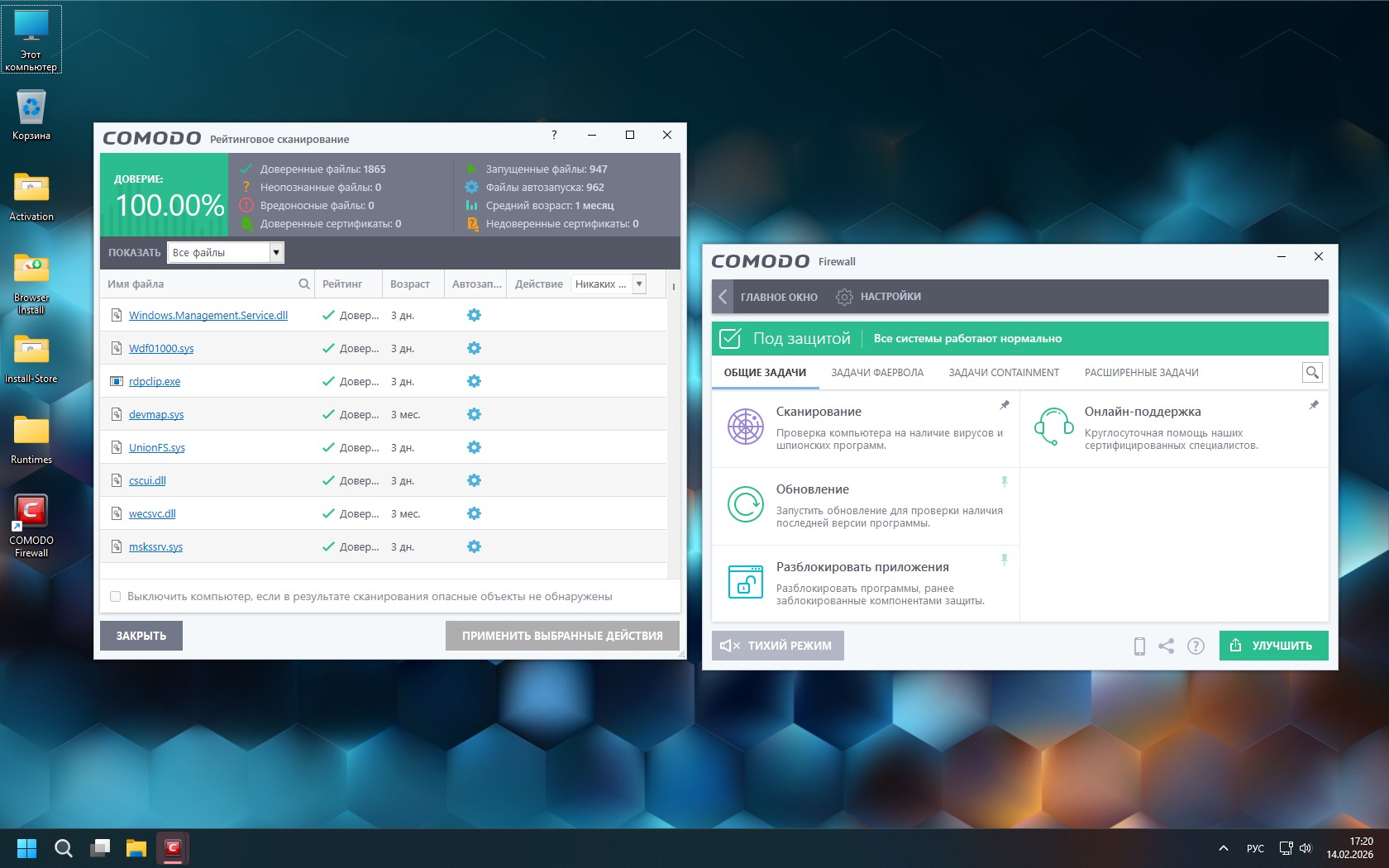Switch to the 'Расширенные задачи' tab
Image resolution: width=1389 pixels, height=868 pixels.
[x=1141, y=373]
